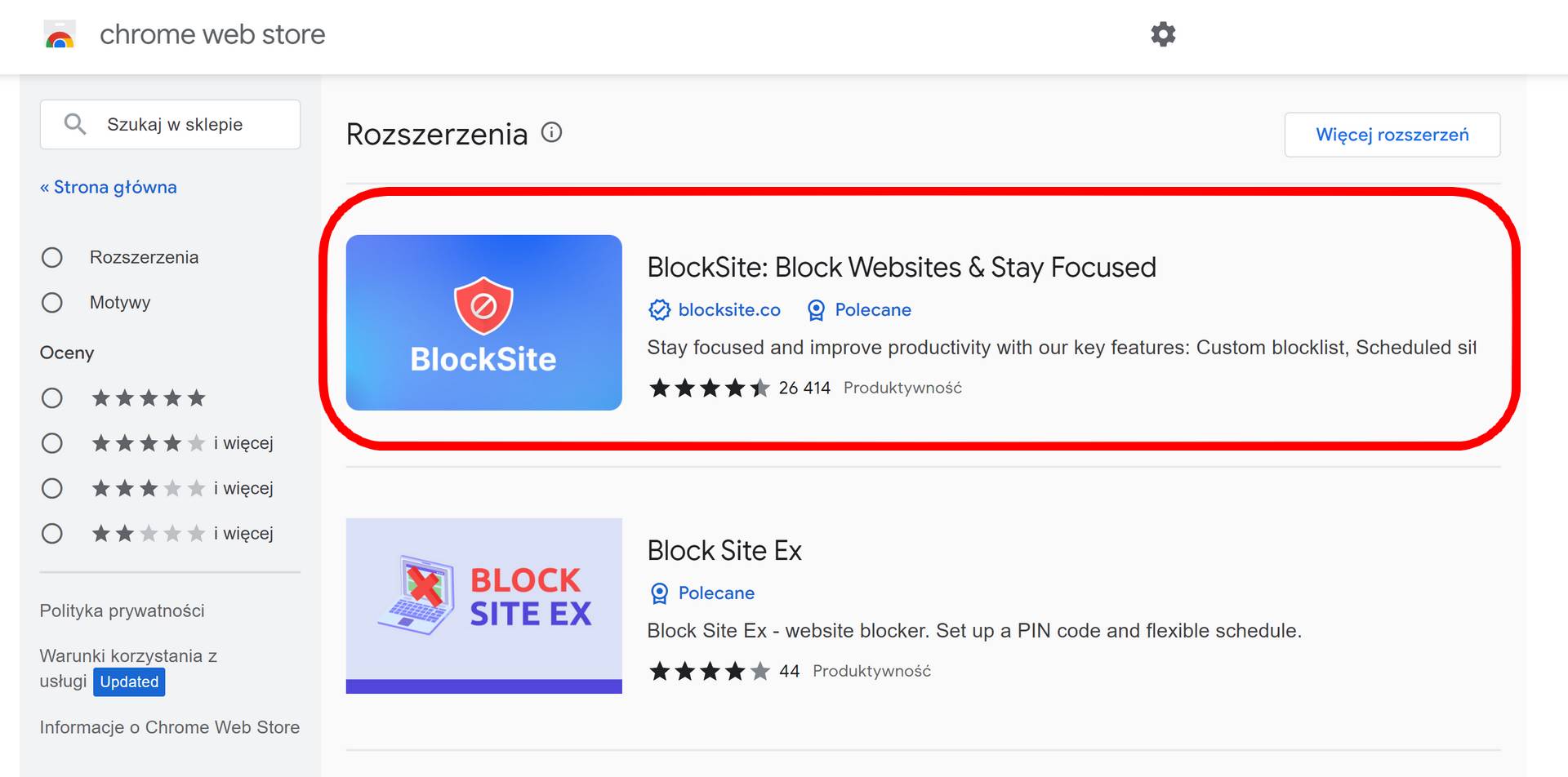Choose three stars and more filter
The image size is (1568, 777).
pyautogui.click(x=52, y=488)
